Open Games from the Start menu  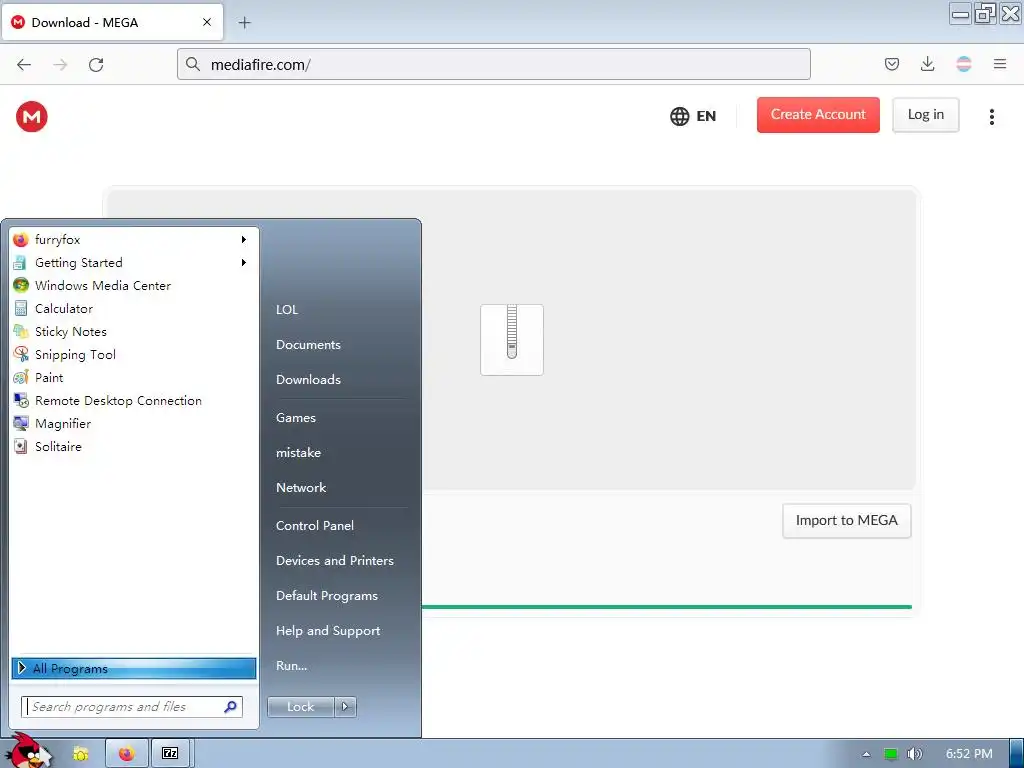(296, 418)
